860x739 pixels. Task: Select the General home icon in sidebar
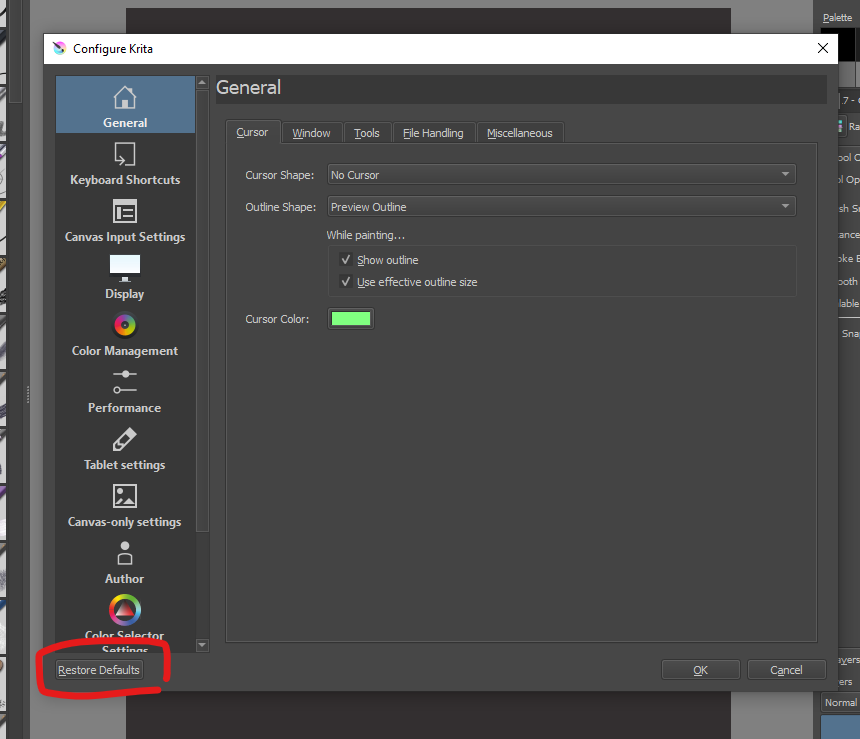tap(125, 98)
